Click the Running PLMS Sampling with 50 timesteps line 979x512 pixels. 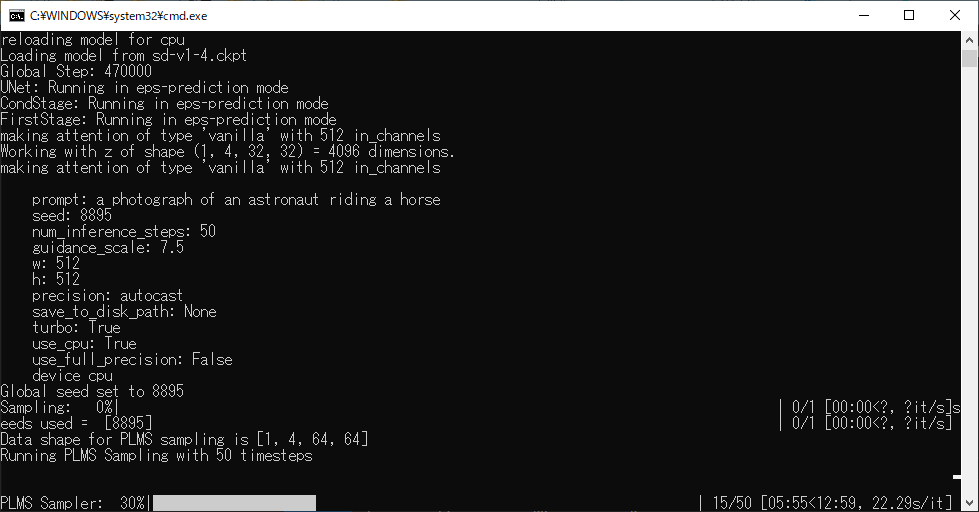[x=156, y=456]
